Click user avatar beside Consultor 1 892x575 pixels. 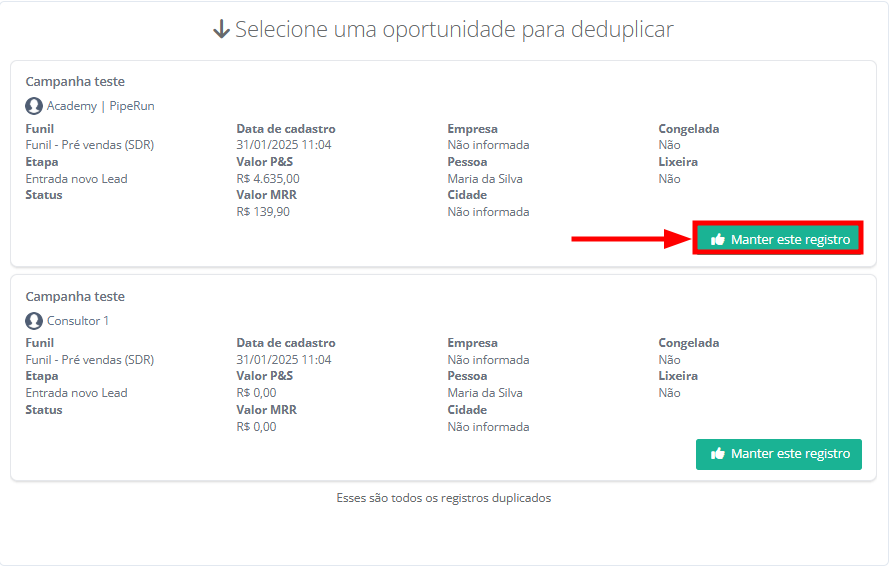pyautogui.click(x=34, y=321)
